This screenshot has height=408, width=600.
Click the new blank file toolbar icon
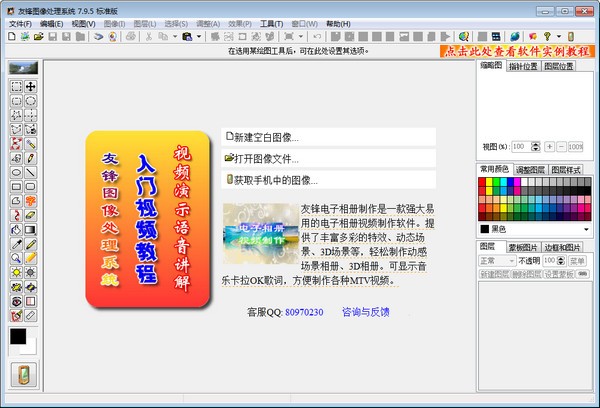pyautogui.click(x=10, y=36)
